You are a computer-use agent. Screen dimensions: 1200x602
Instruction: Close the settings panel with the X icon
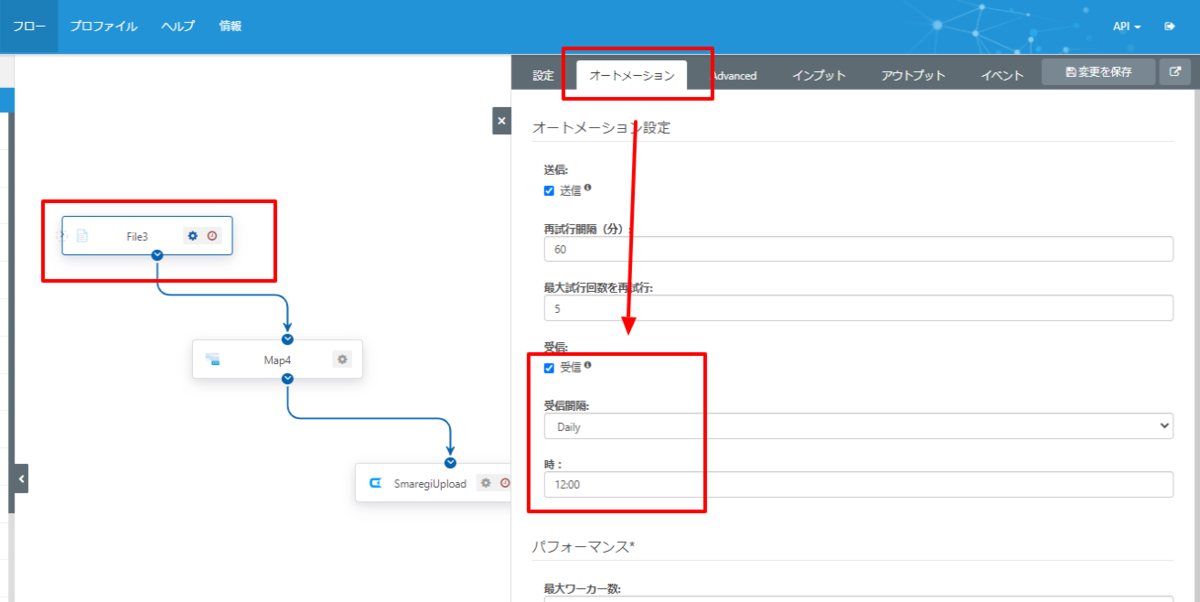502,121
